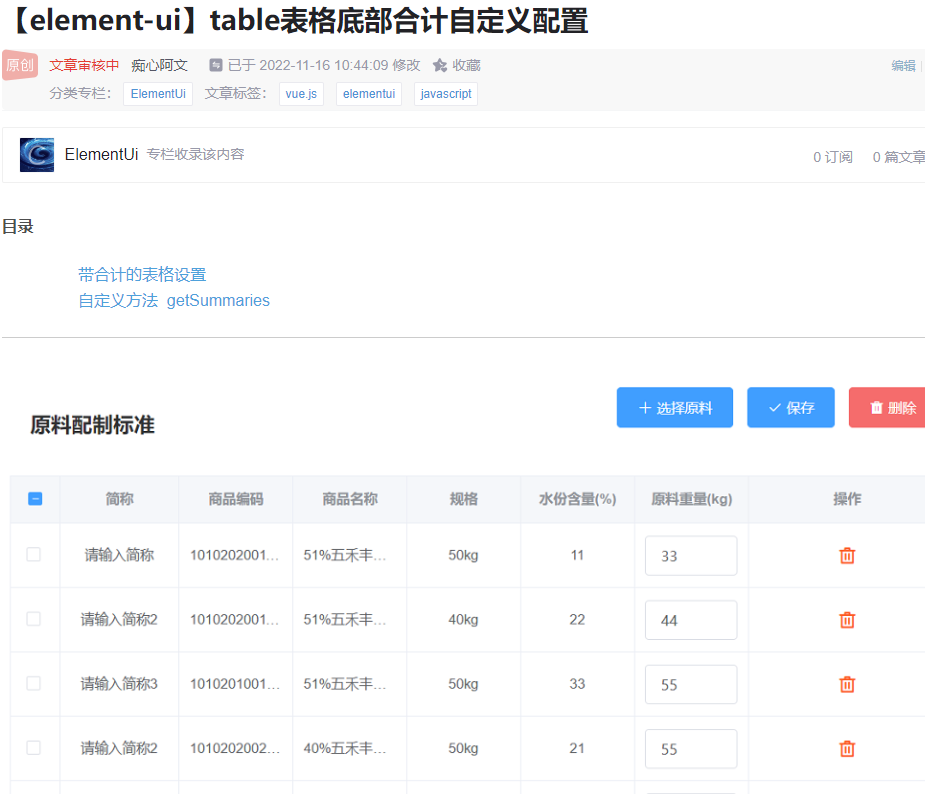Check the checkbox for row 请输入简称3
Image resolution: width=925 pixels, height=794 pixels.
[34, 683]
